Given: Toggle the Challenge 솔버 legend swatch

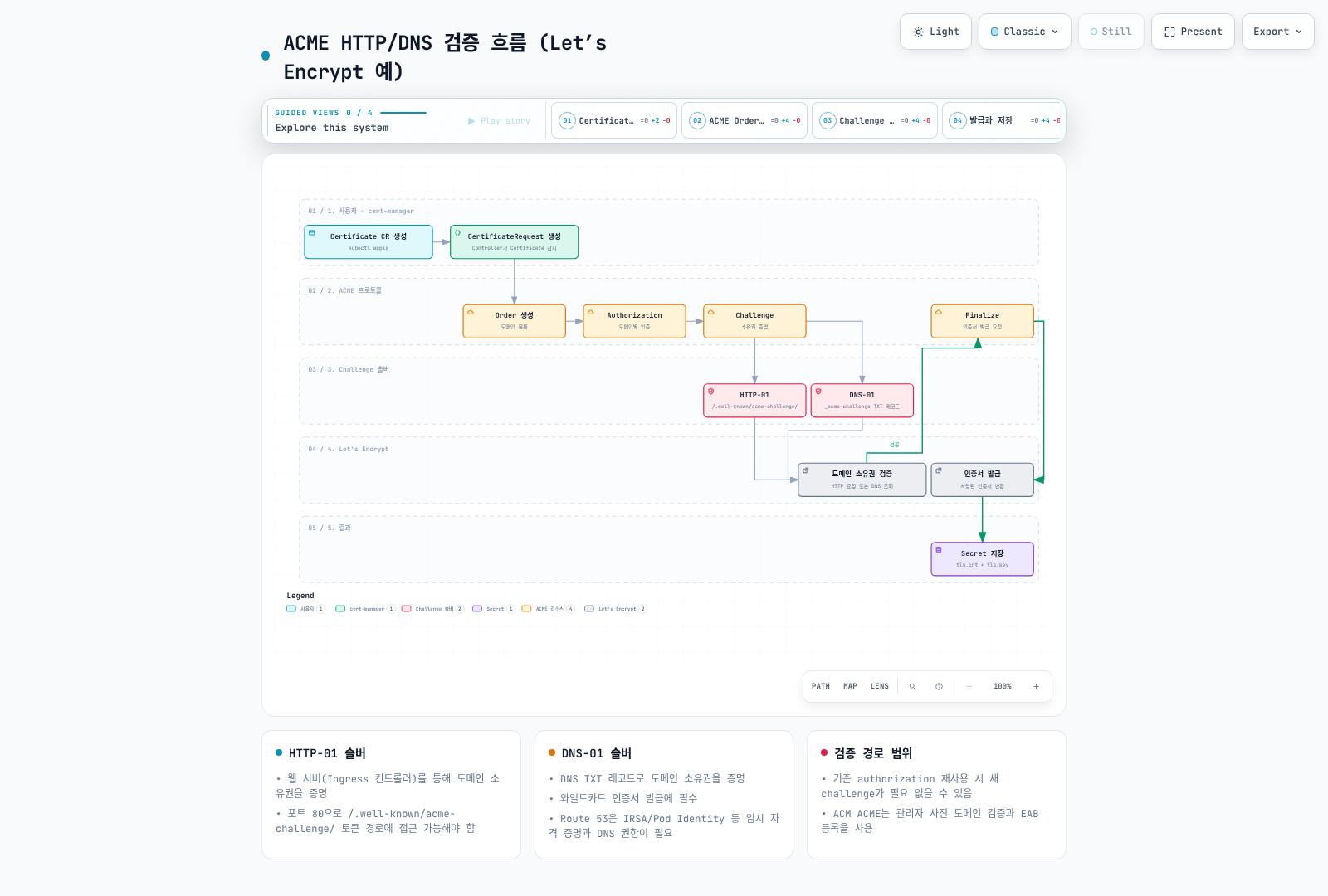Looking at the screenshot, I should [x=407, y=609].
